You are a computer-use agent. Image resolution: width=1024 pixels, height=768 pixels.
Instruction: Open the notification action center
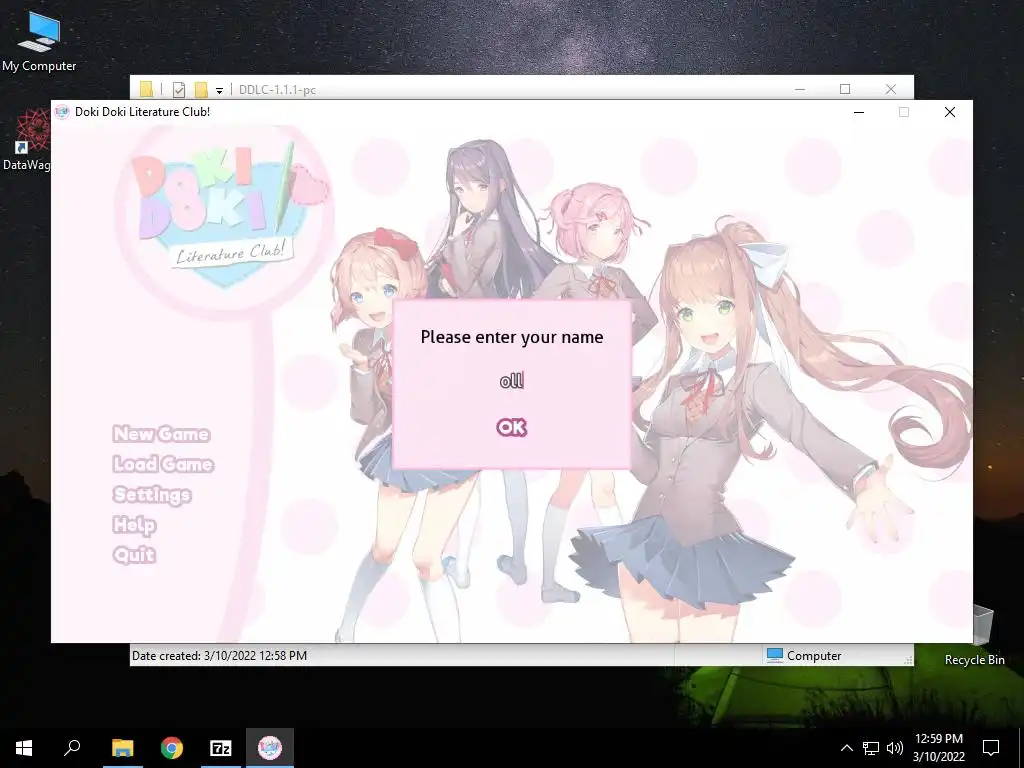point(991,748)
